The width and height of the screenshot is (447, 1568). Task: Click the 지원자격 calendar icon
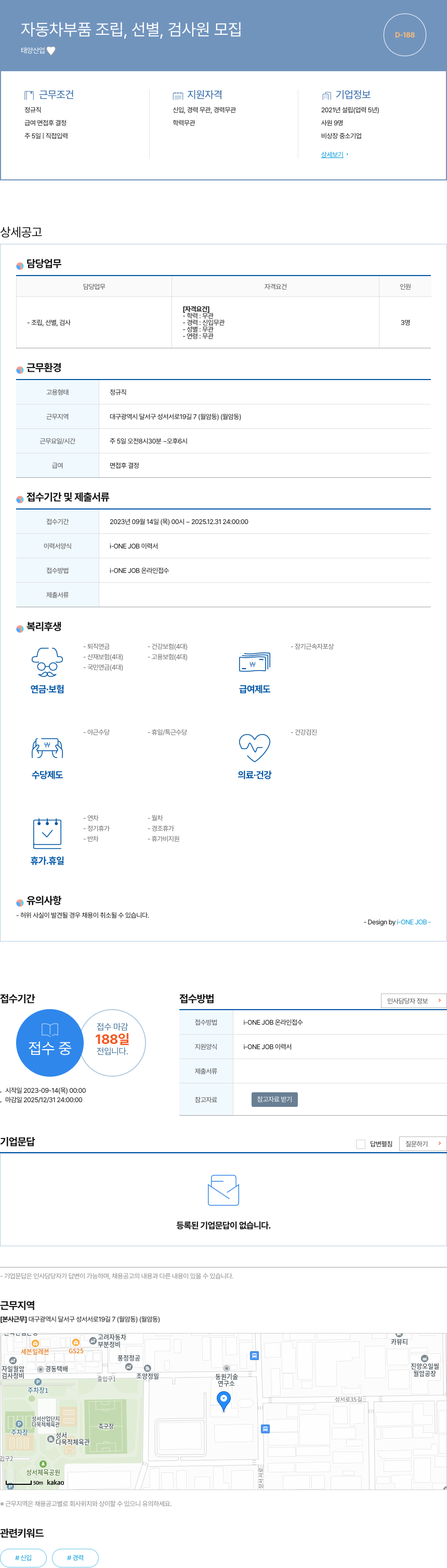tap(178, 96)
